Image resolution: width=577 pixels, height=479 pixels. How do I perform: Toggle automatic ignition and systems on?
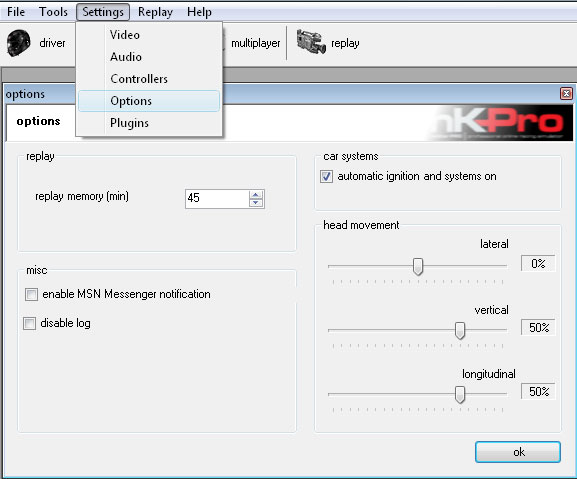pyautogui.click(x=326, y=177)
